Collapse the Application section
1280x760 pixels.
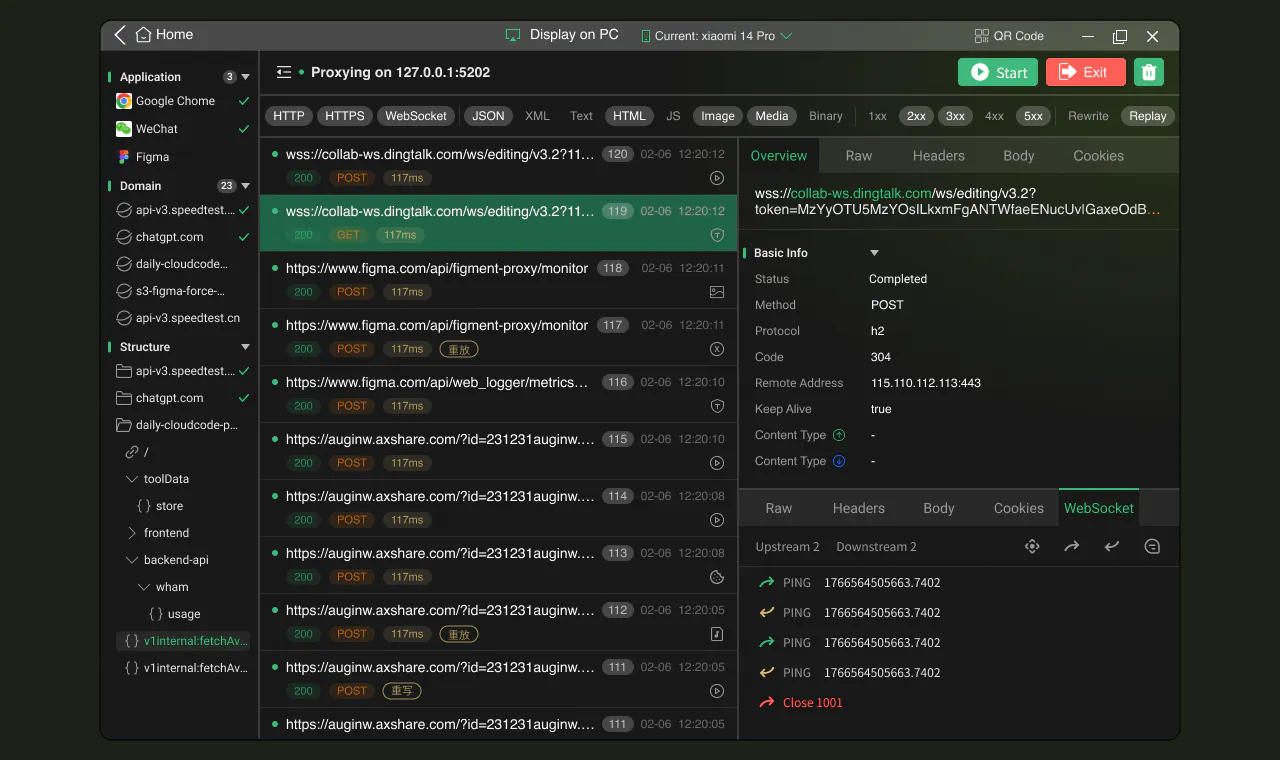(245, 77)
